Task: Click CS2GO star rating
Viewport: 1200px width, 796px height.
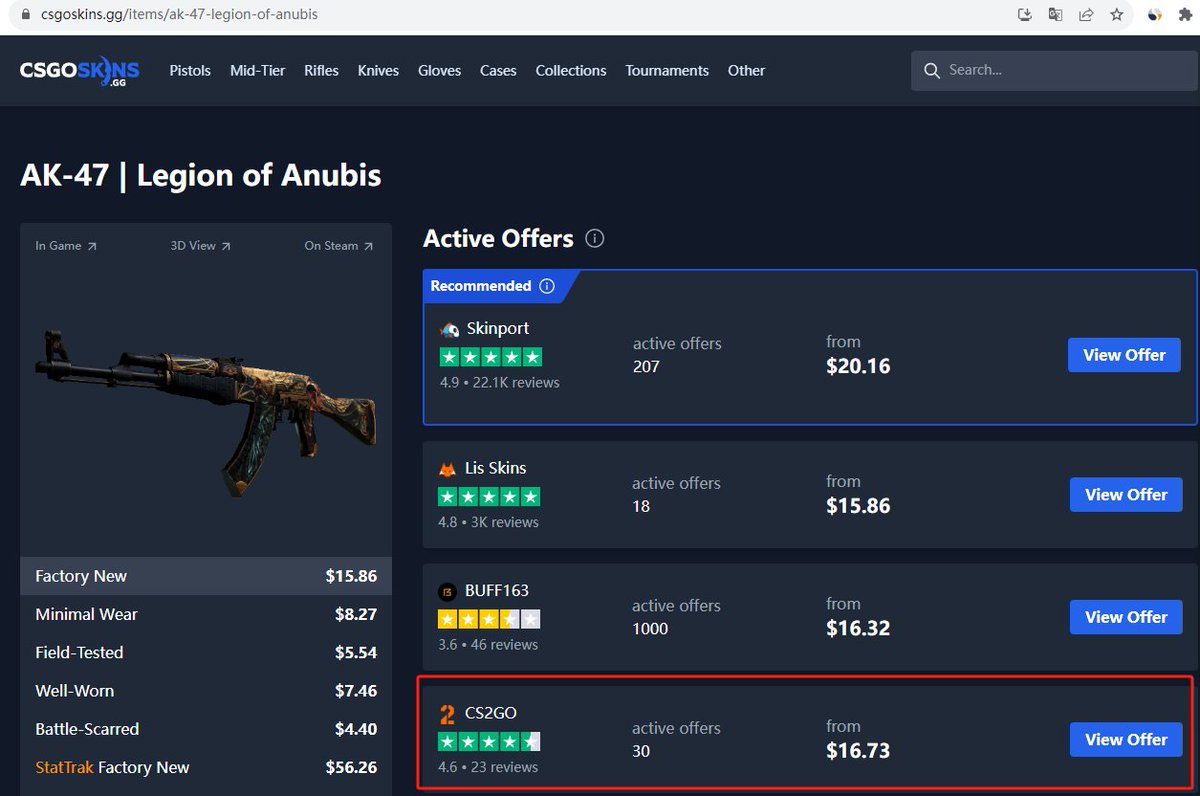Action: pos(489,742)
